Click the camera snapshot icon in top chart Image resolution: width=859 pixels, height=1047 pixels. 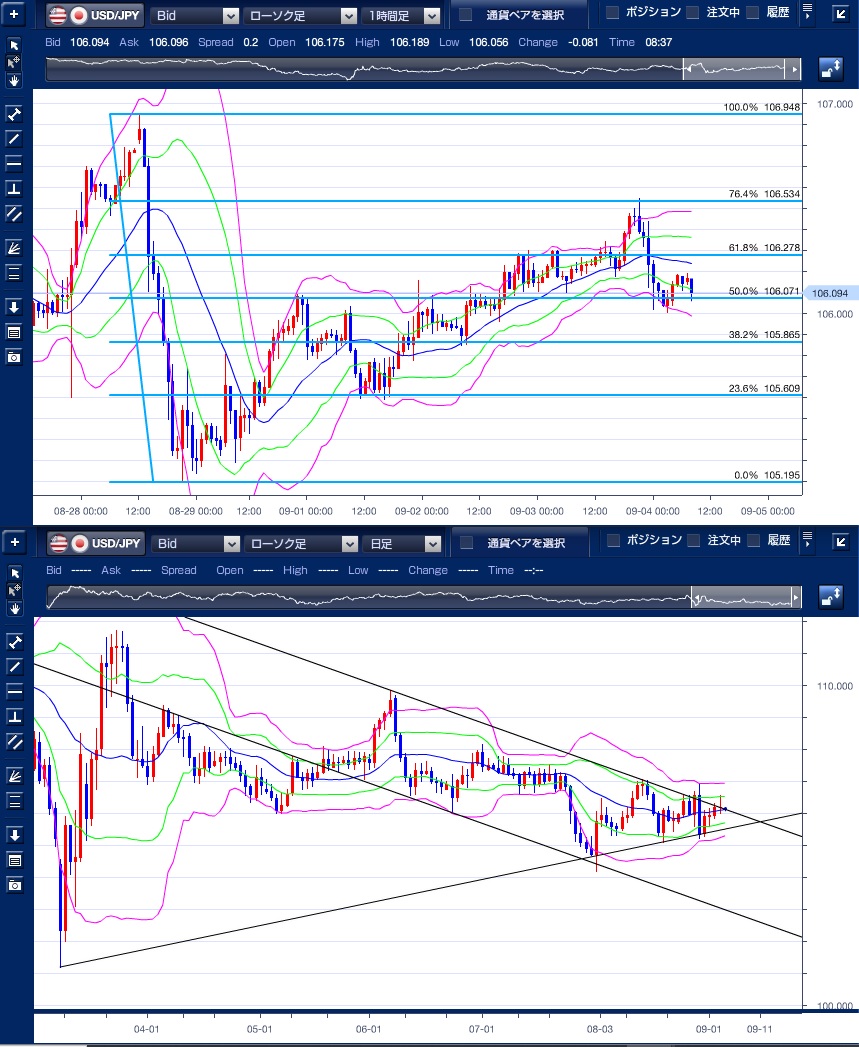coord(14,357)
